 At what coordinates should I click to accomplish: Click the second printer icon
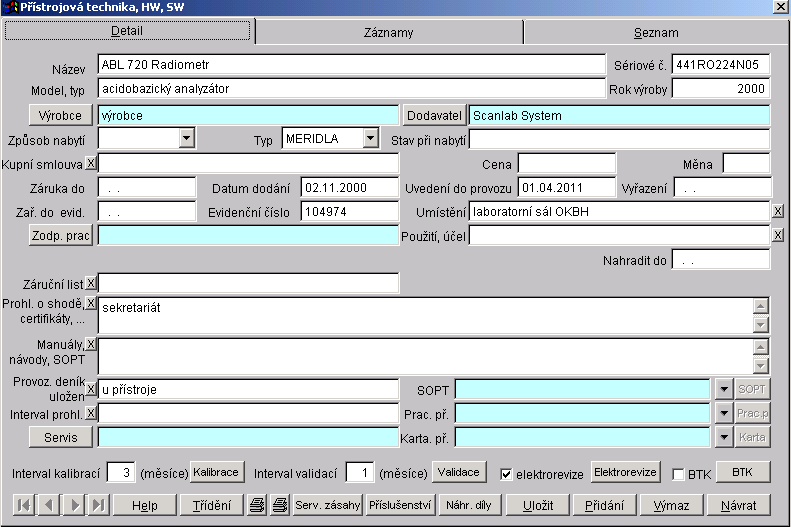(x=280, y=505)
